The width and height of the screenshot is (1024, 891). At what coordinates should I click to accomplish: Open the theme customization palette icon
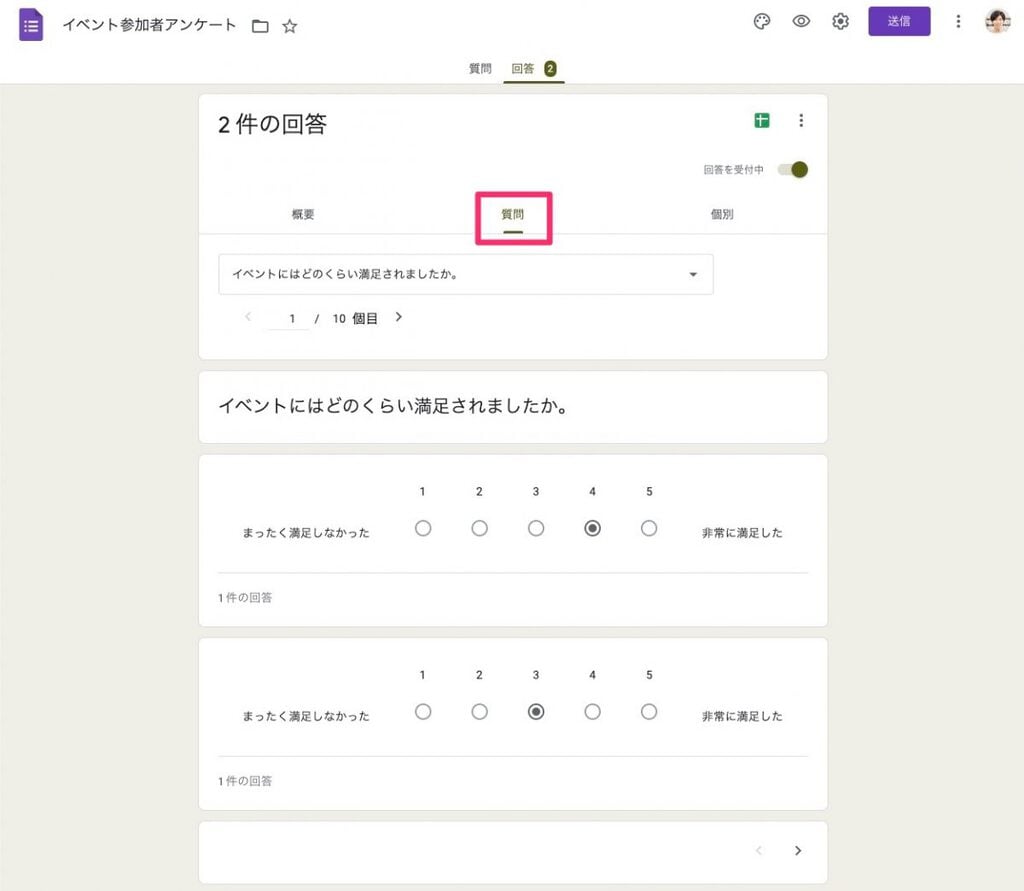tap(761, 22)
